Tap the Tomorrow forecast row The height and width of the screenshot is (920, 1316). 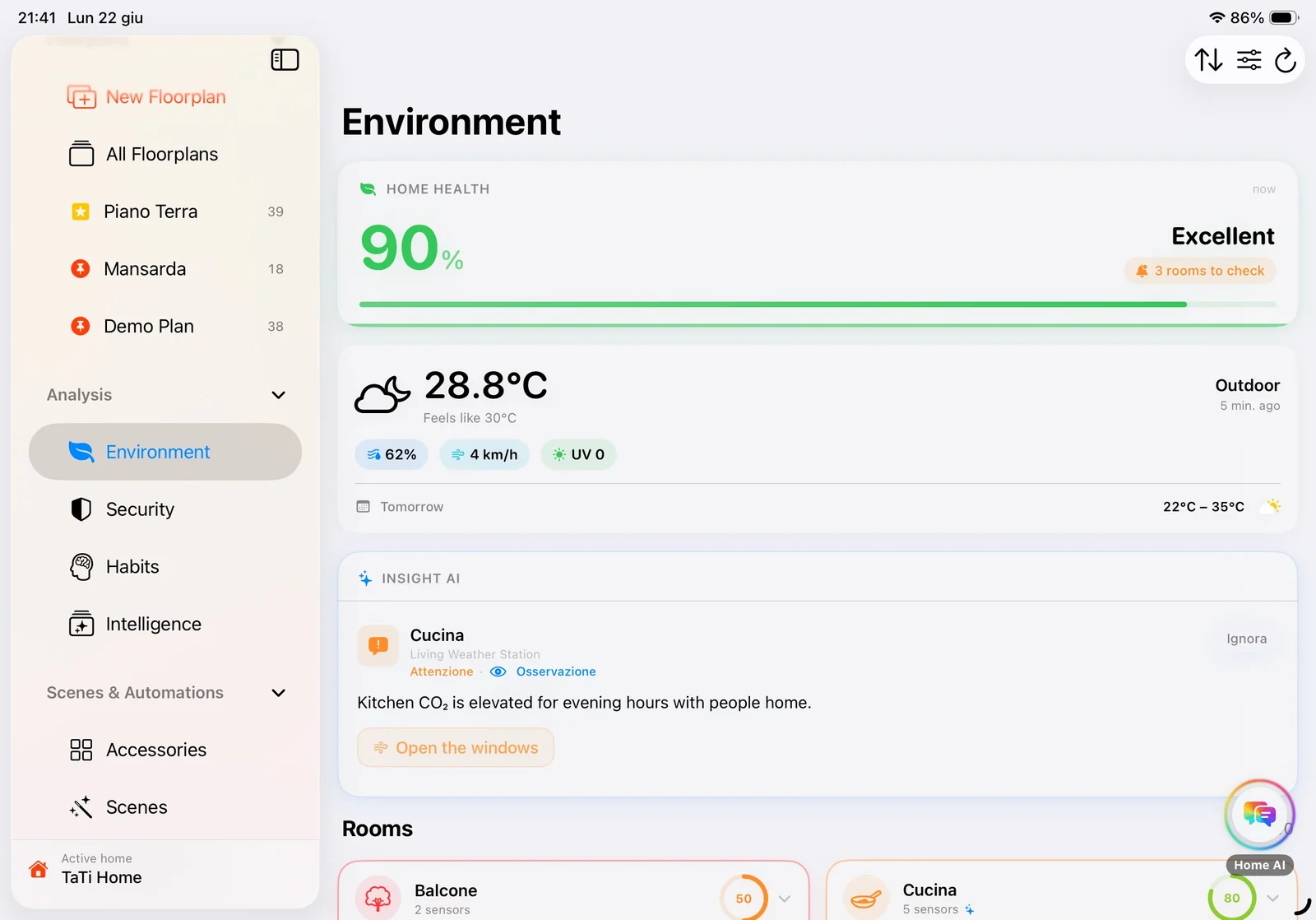click(818, 507)
